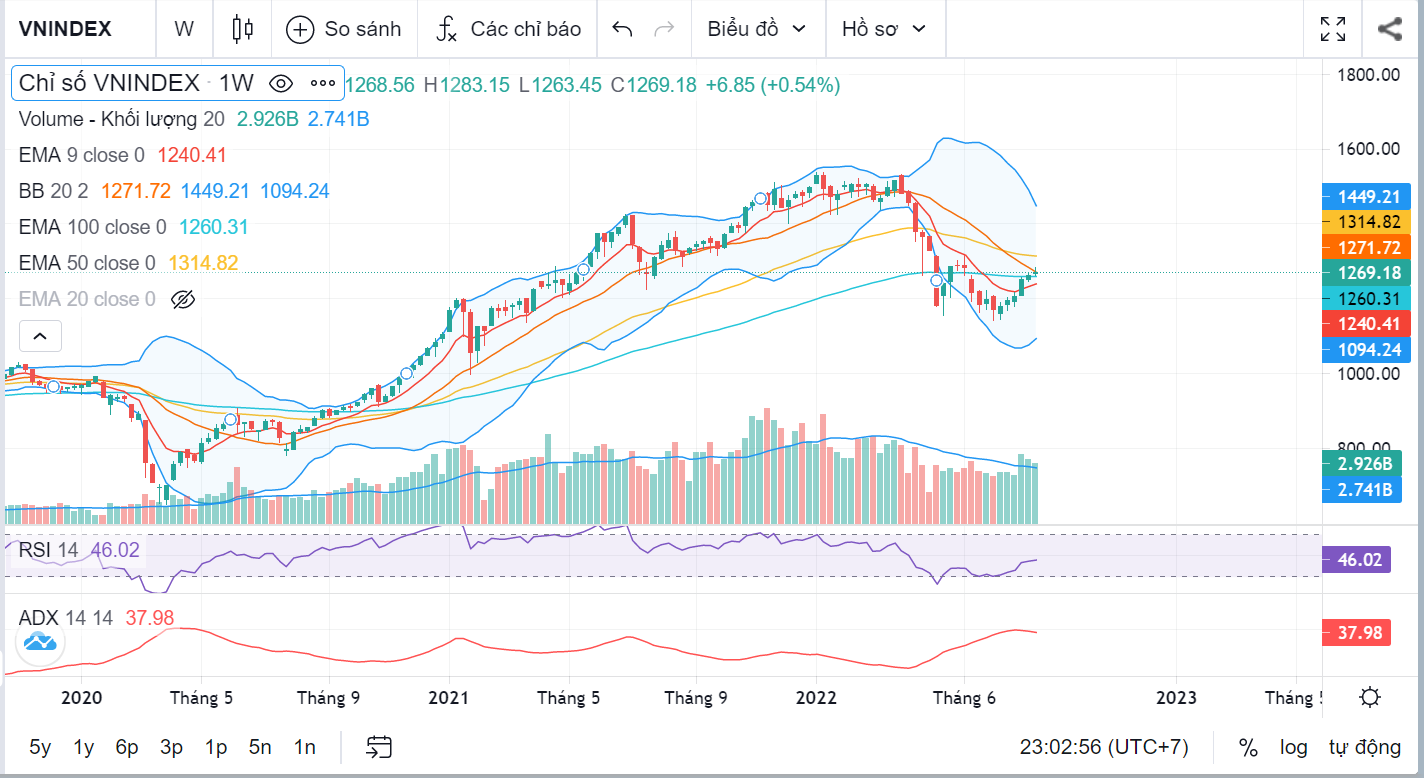
Task: Toggle tự động auto scale
Action: click(1364, 747)
